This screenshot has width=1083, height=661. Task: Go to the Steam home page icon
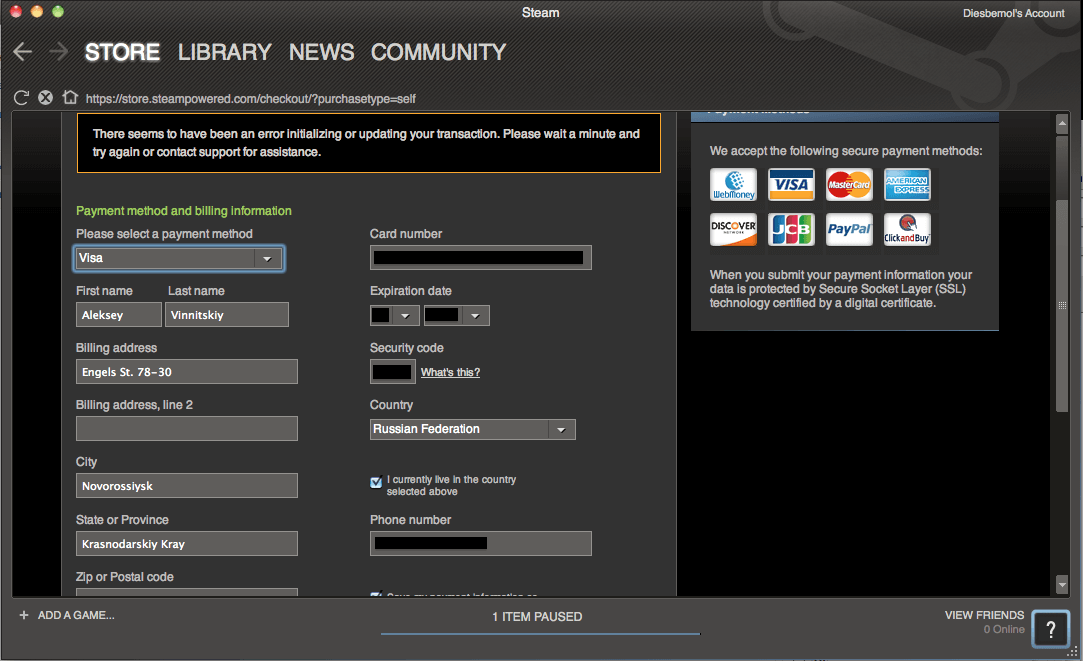70,97
